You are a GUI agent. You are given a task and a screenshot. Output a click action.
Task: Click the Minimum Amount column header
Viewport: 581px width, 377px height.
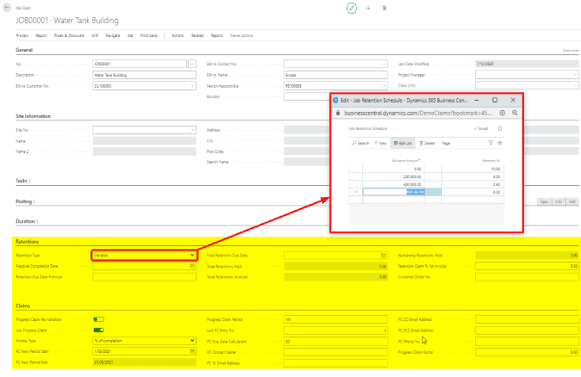(x=406, y=161)
